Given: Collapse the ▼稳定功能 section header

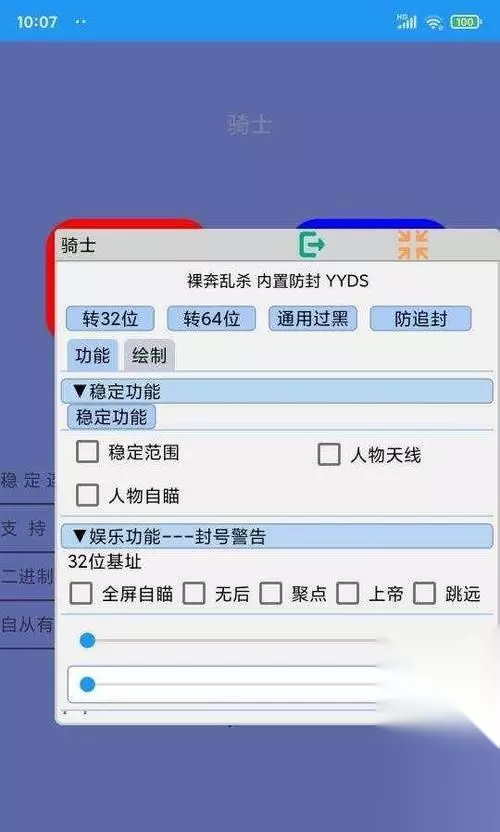Looking at the screenshot, I should pyautogui.click(x=277, y=391).
